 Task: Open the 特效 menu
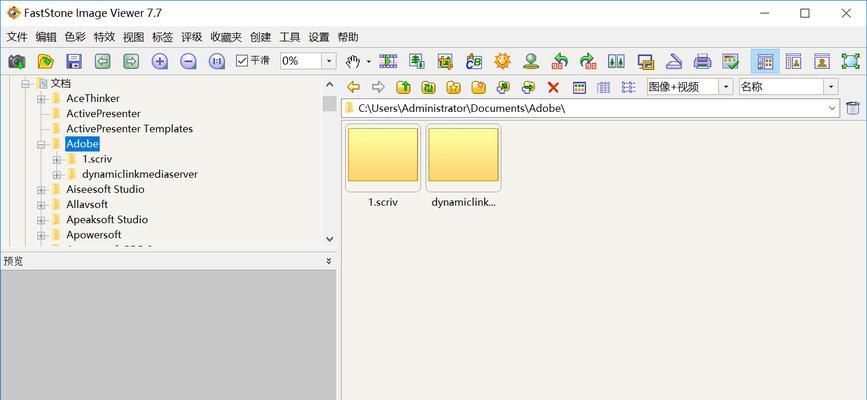[105, 38]
